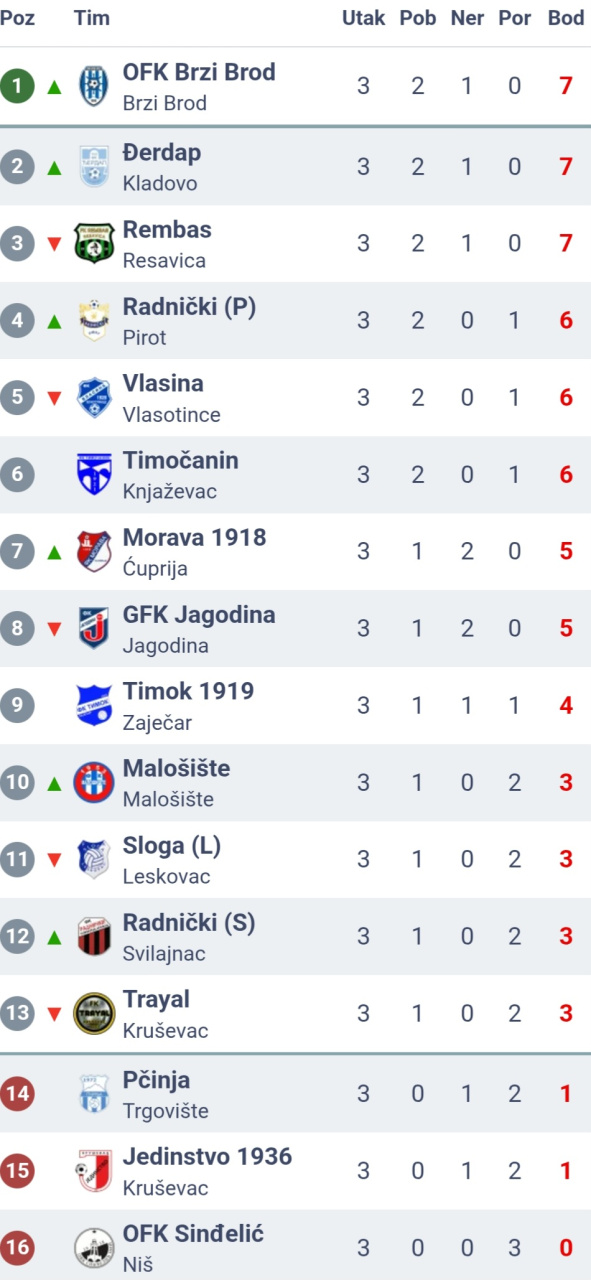
Task: Open the Sloga (L) team link
Action: pyautogui.click(x=172, y=846)
